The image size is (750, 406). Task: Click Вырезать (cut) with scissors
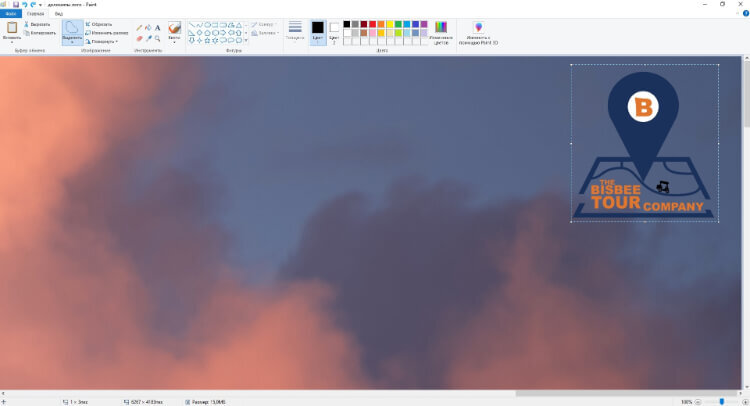[37, 24]
